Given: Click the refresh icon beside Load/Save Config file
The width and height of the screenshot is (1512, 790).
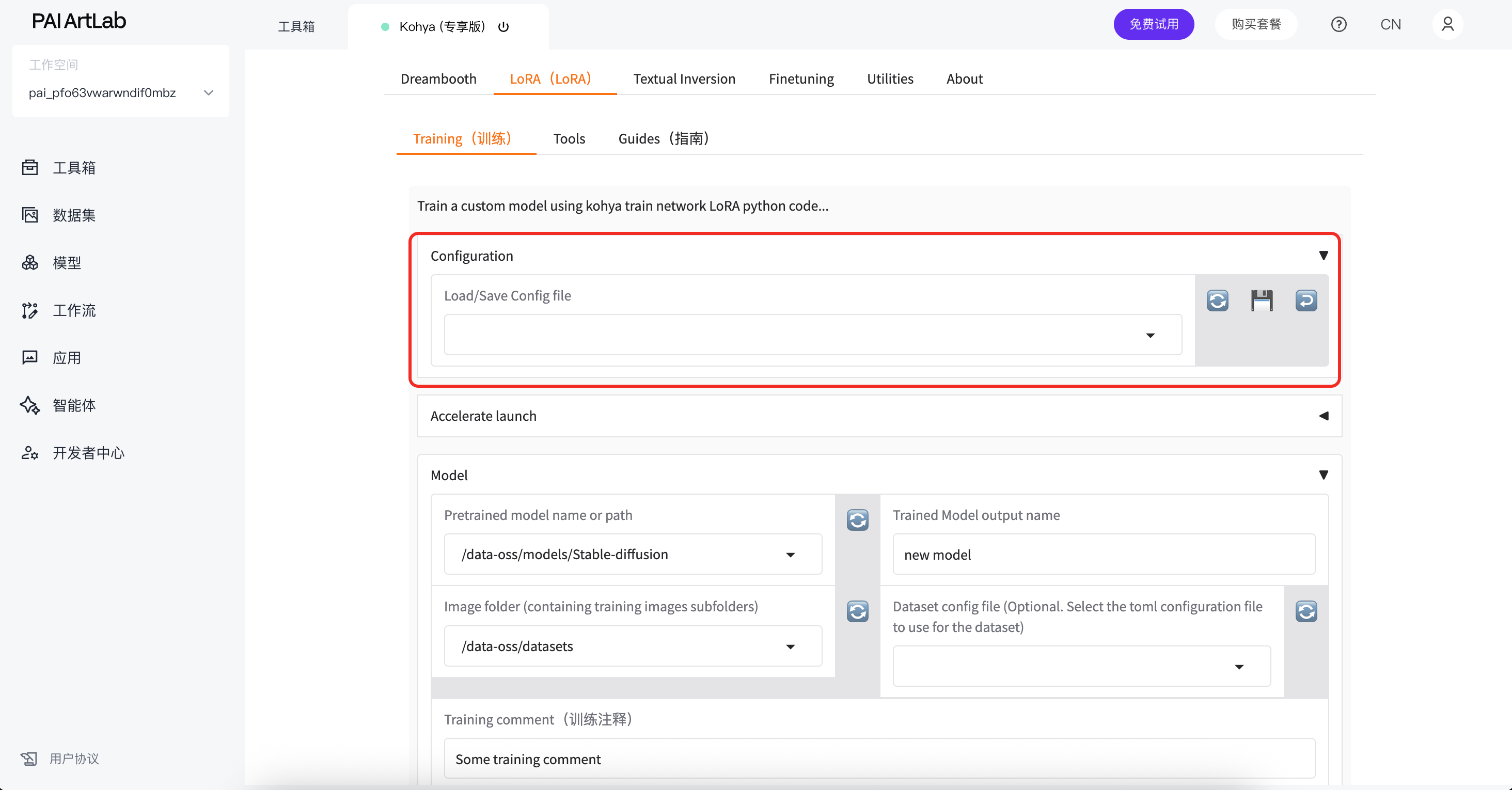Looking at the screenshot, I should [x=1217, y=301].
